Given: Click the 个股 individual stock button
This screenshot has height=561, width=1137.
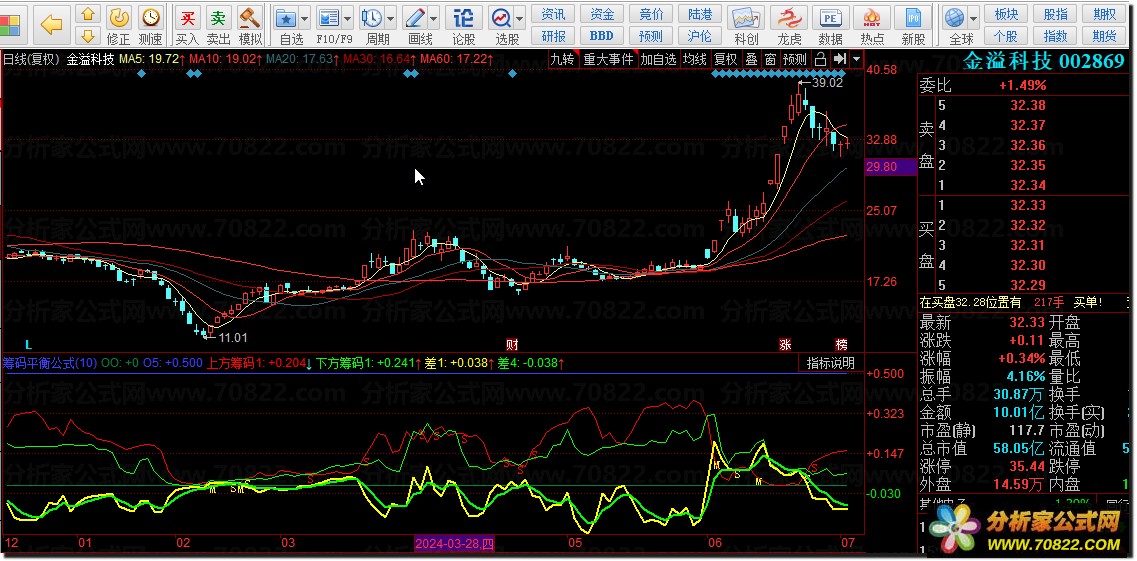Looking at the screenshot, I should pyautogui.click(x=1006, y=35).
